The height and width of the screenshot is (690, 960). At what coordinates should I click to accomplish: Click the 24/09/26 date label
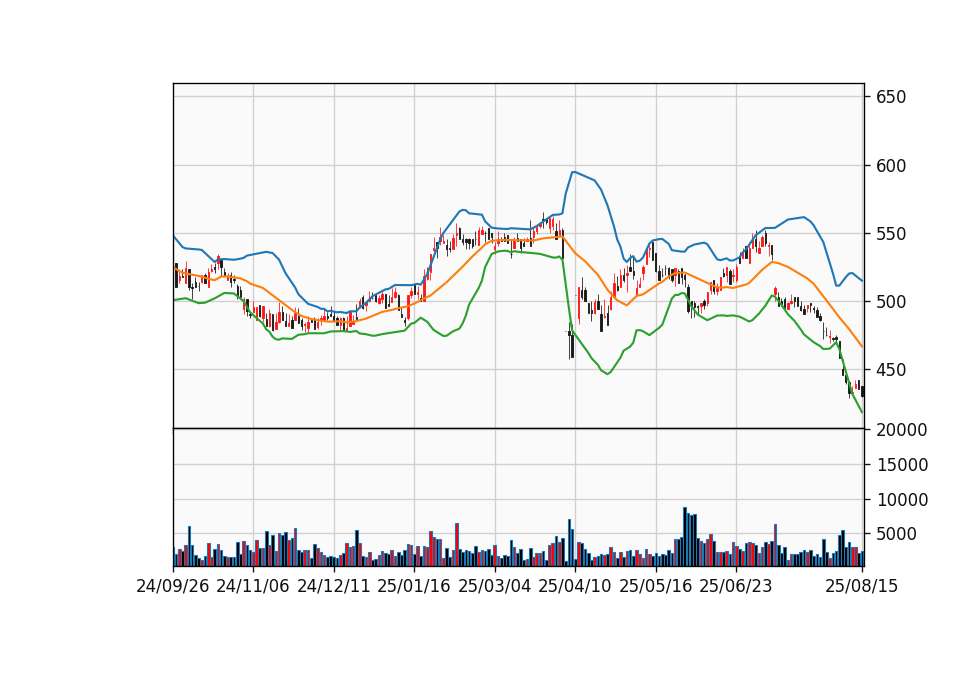[173, 586]
